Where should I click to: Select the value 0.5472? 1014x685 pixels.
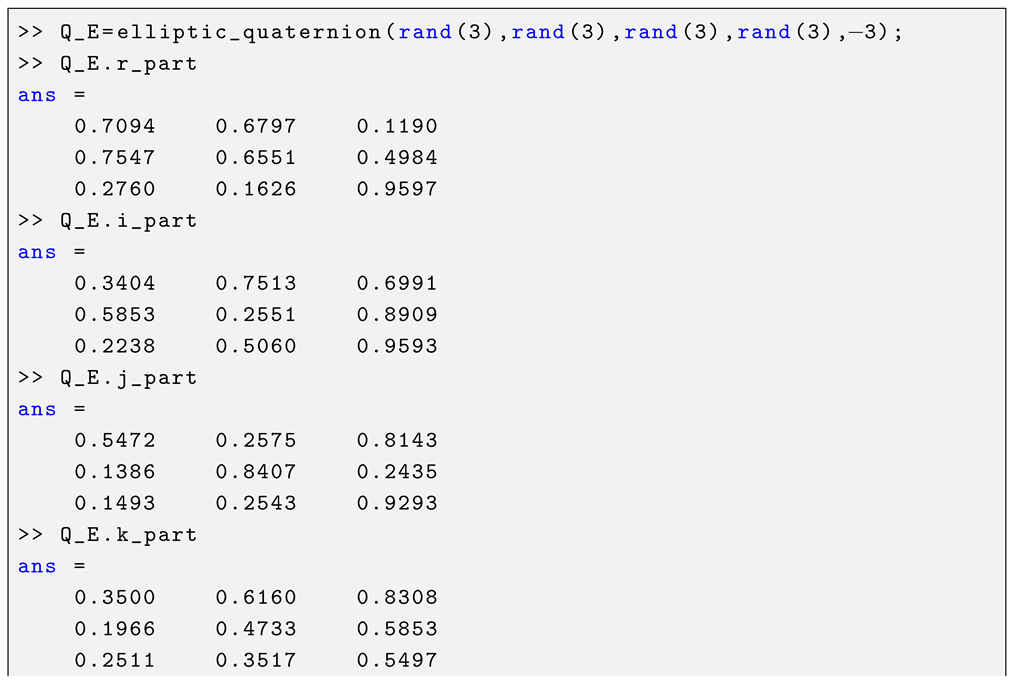tap(115, 441)
